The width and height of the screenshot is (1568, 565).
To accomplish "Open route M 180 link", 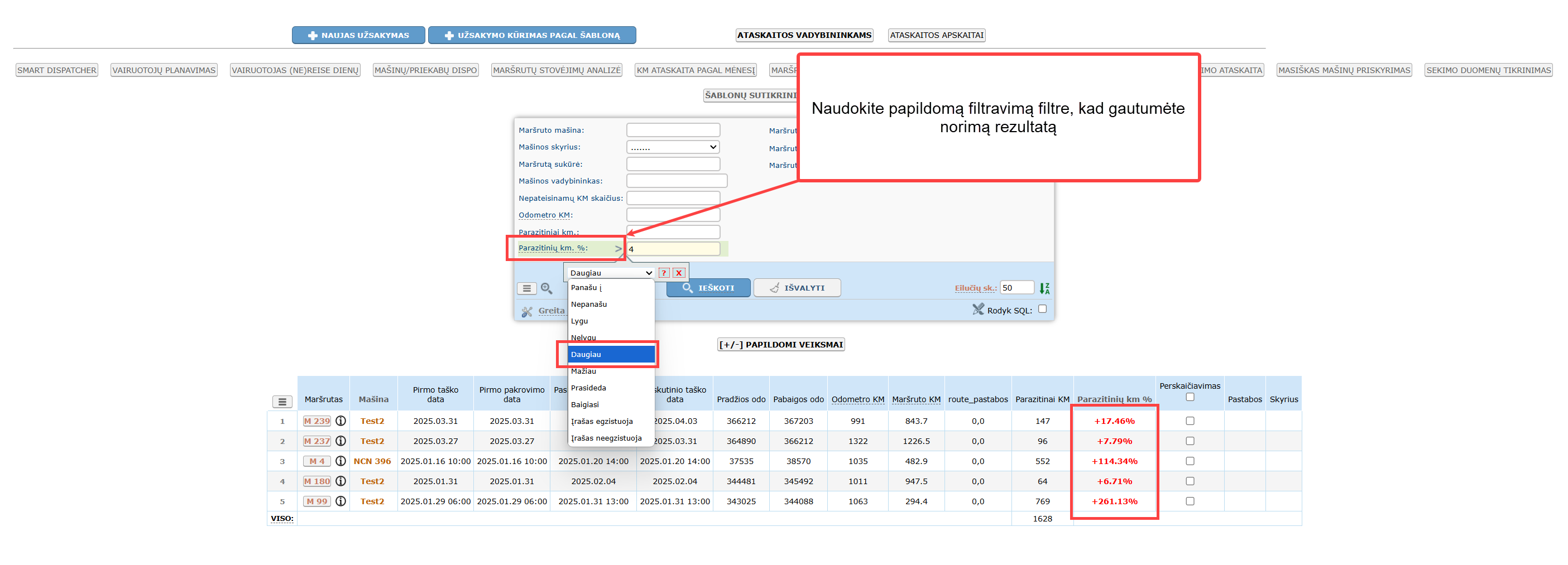I will 317,481.
